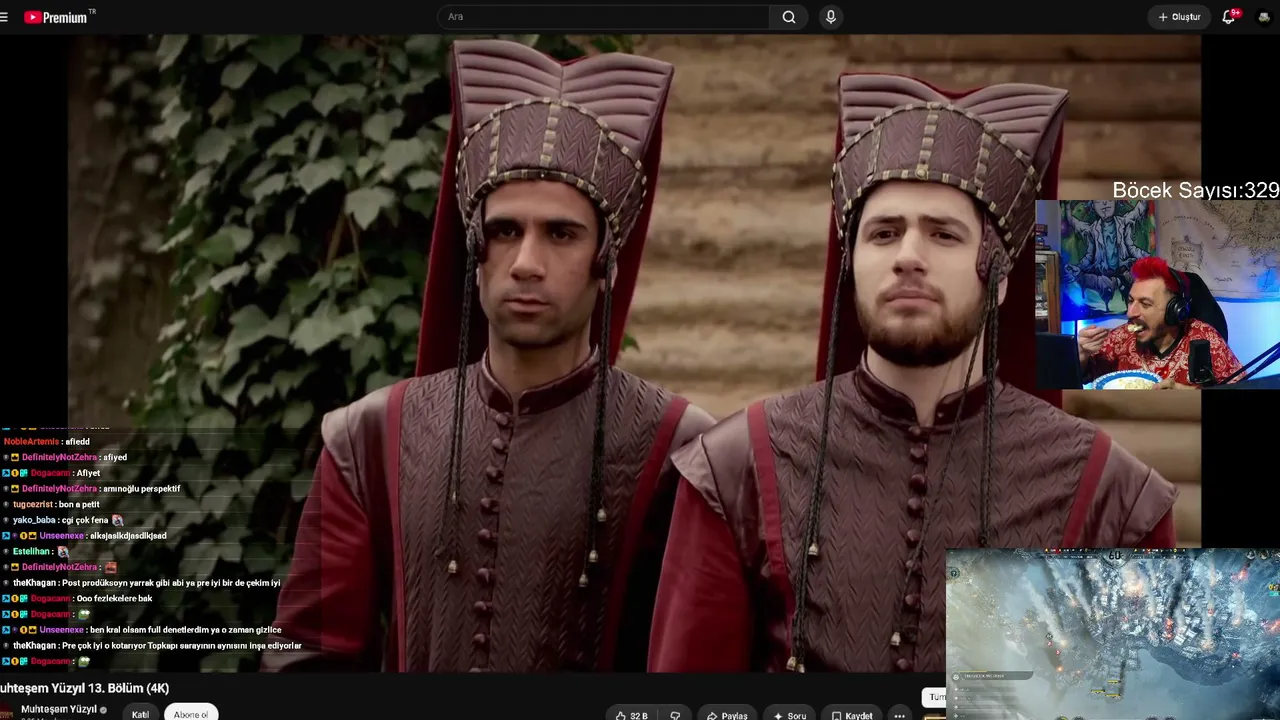Click the magnifier search button

[789, 17]
